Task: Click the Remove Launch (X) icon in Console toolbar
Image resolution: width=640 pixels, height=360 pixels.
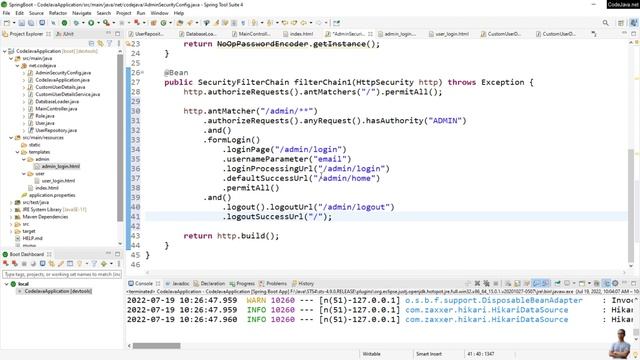Action: pos(477,283)
